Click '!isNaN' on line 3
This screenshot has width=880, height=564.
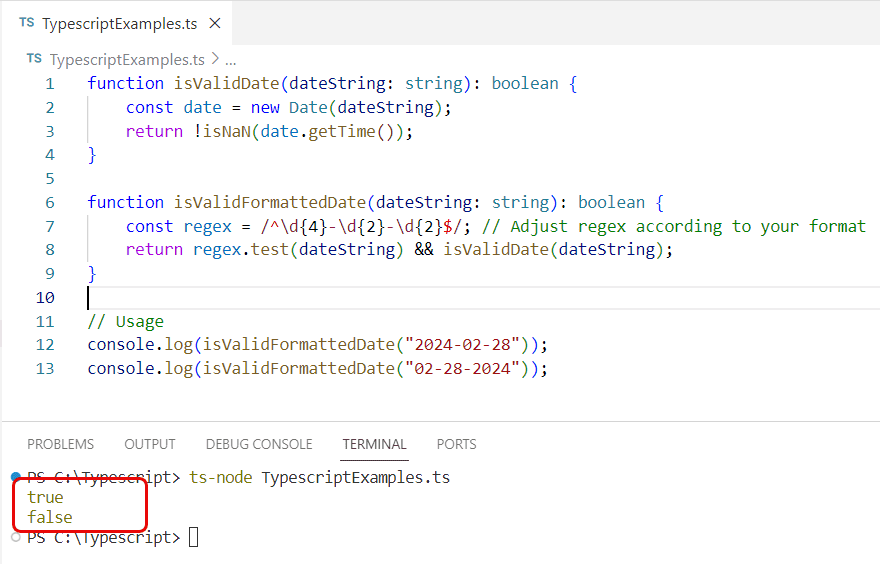tap(222, 131)
